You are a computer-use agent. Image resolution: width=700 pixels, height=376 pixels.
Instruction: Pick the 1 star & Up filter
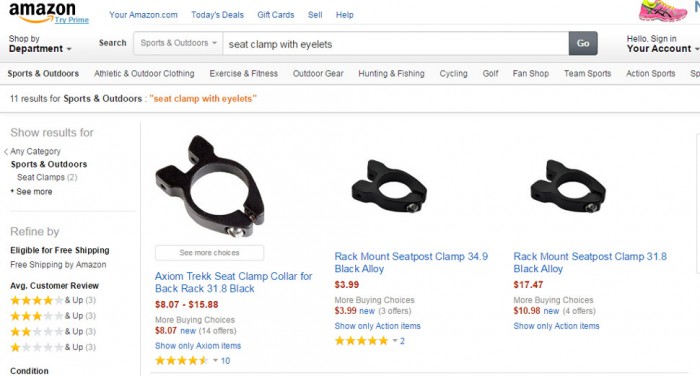click(53, 347)
